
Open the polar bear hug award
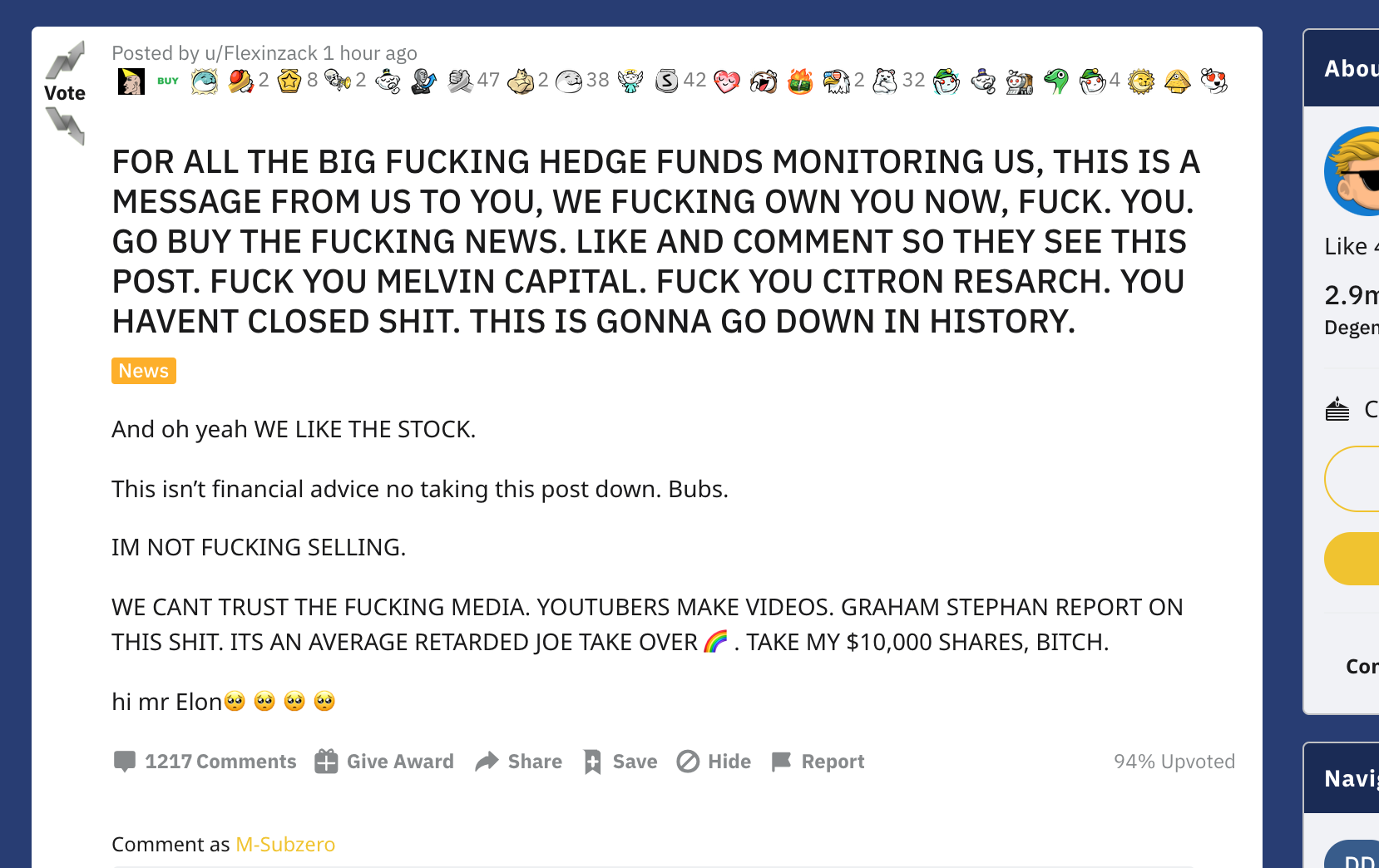click(883, 81)
